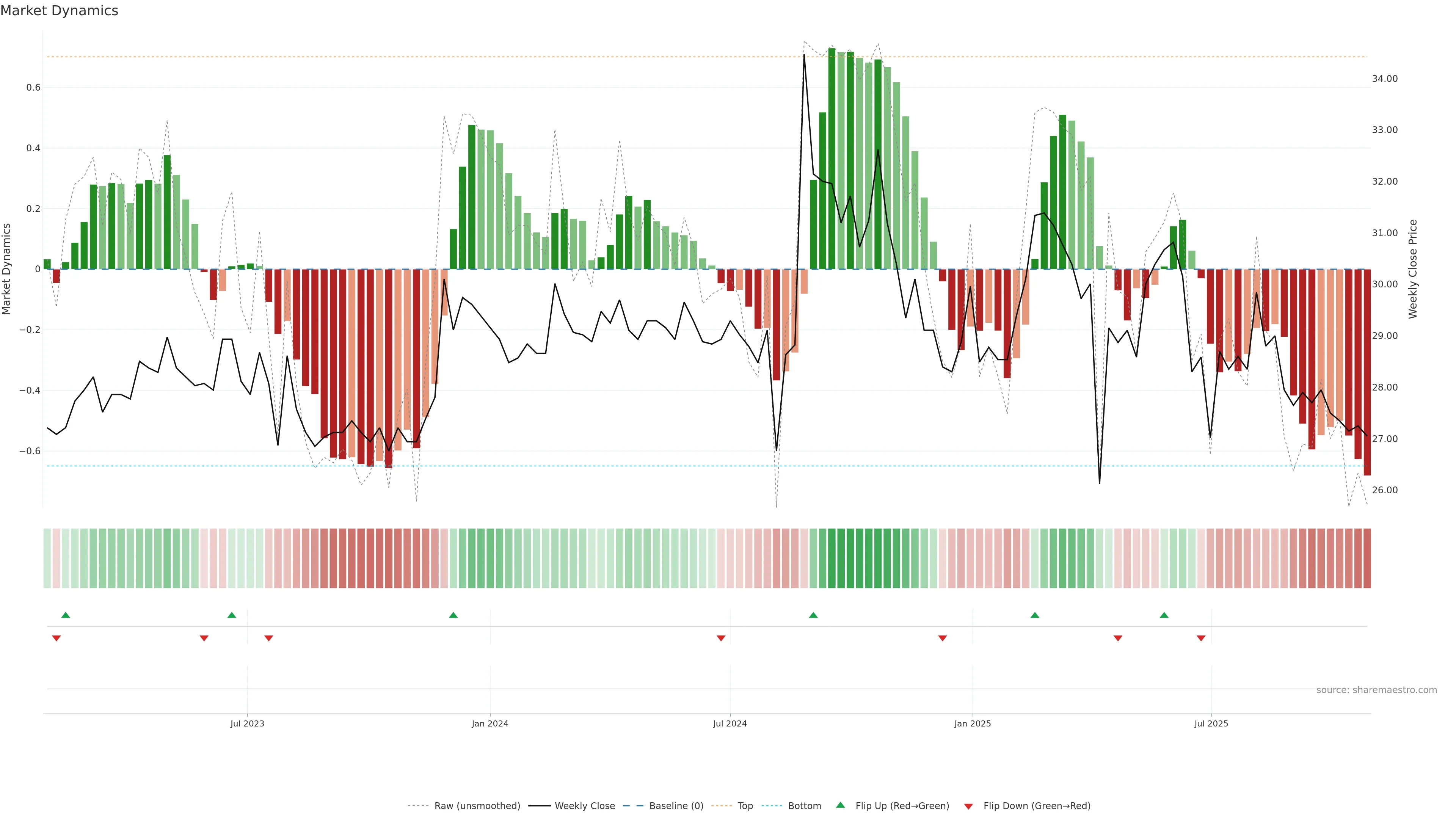The height and width of the screenshot is (819, 1456).
Task: Click the leftmost red Flip Down triangle marker
Action: point(56,638)
